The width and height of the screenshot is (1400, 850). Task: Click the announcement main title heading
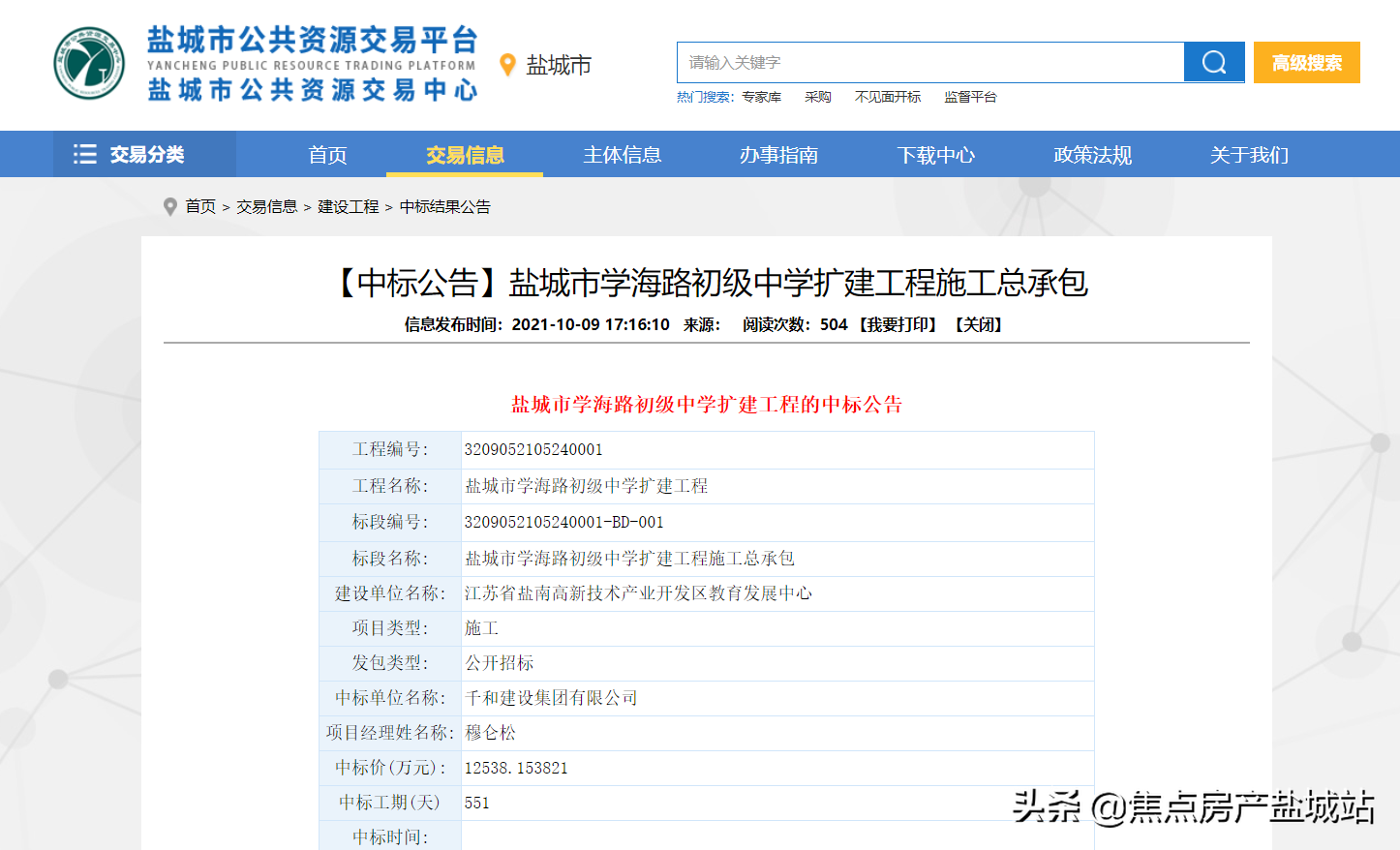(x=707, y=283)
